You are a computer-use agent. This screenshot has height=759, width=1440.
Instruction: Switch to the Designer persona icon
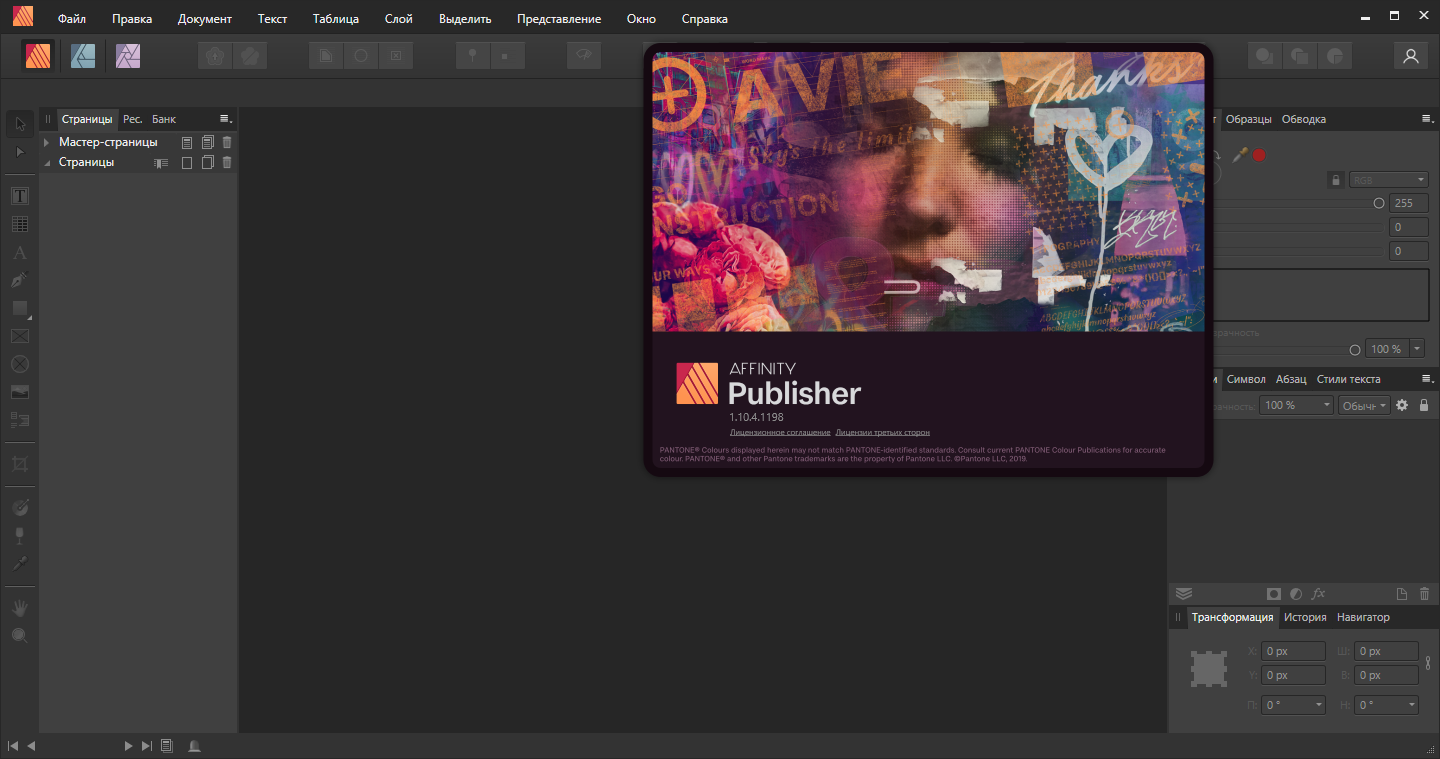83,56
